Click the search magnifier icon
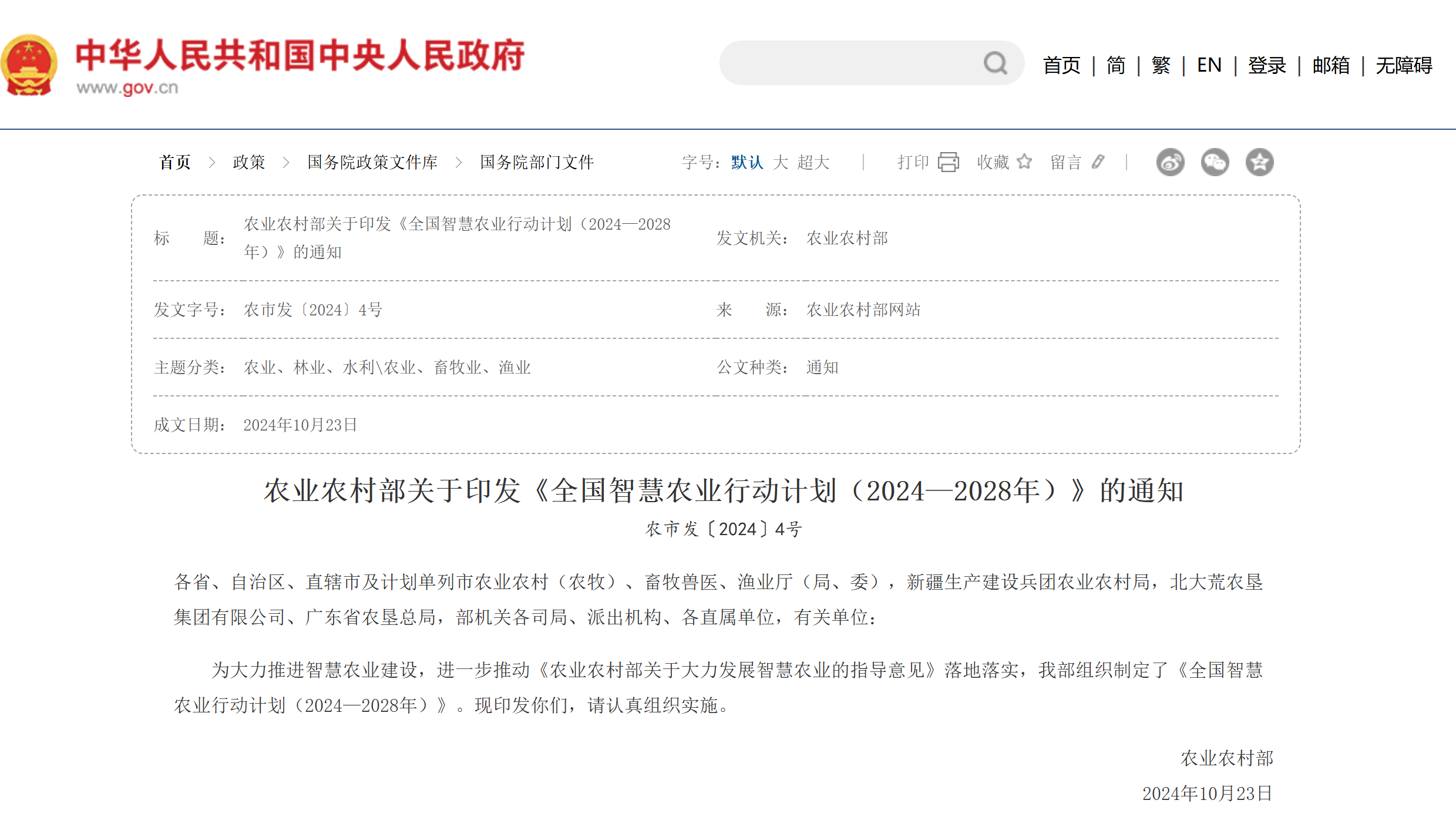 995,63
